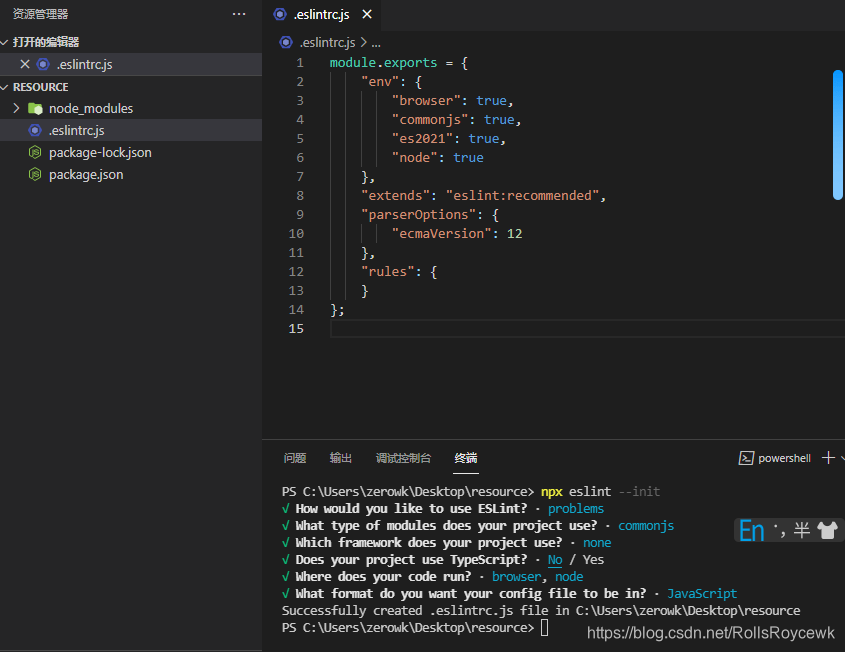
Task: Click the ESLint icon on editor tab
Action: point(280,14)
